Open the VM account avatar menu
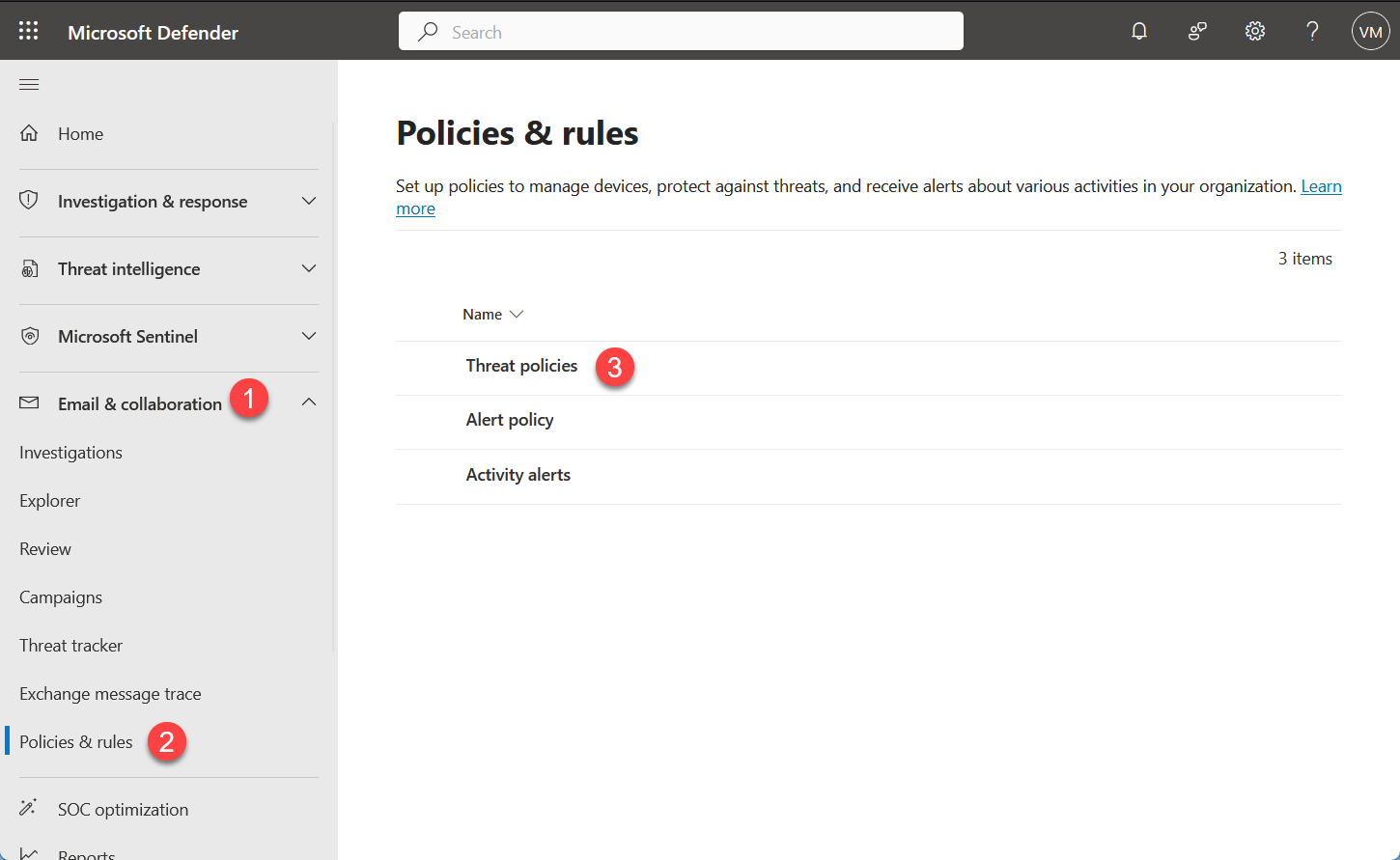 pyautogui.click(x=1370, y=30)
